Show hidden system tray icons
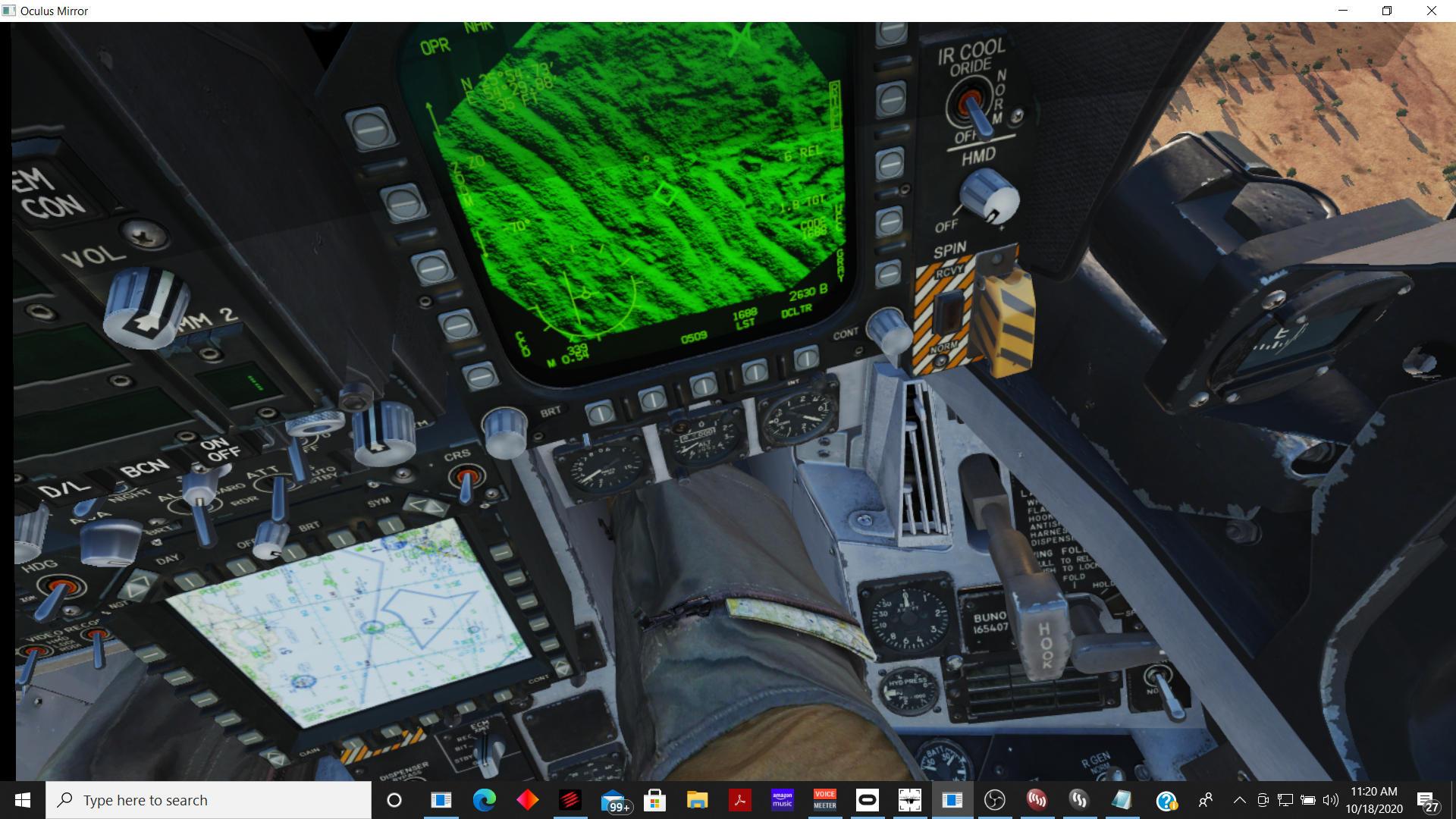The width and height of the screenshot is (1456, 819). coord(1239,800)
